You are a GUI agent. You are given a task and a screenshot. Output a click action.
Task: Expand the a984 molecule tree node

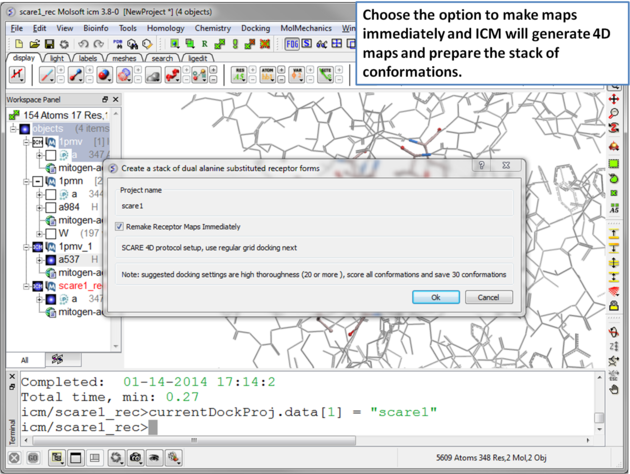(39, 207)
